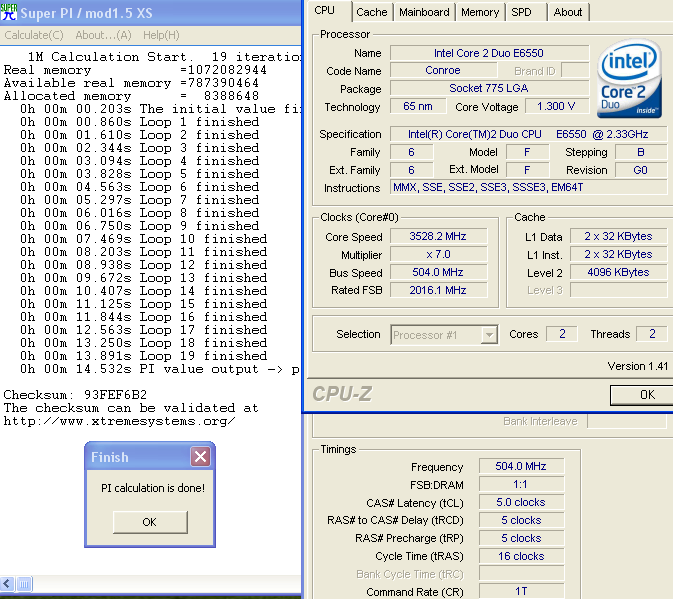The image size is (673, 599).
Task: Click the Core Voltage value 1.300 V
Action: click(x=556, y=106)
